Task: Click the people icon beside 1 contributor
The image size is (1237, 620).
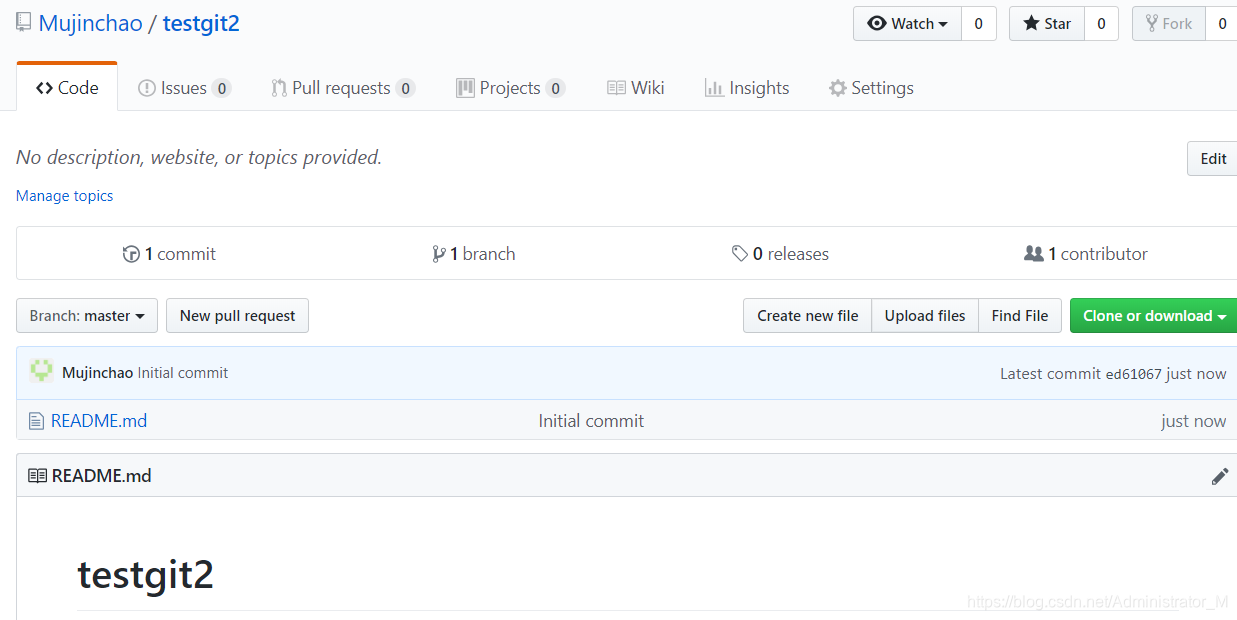Action: [x=1034, y=254]
